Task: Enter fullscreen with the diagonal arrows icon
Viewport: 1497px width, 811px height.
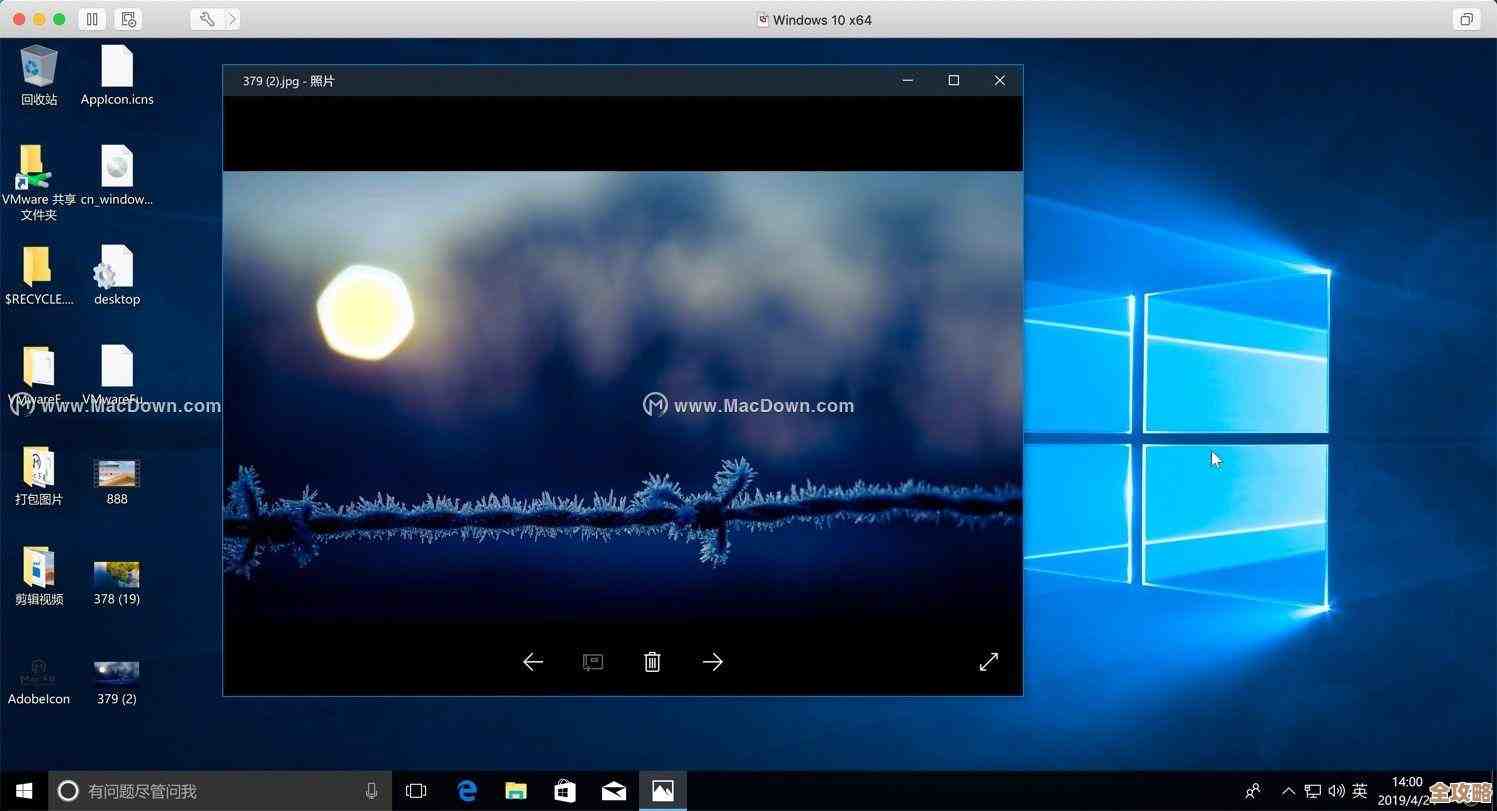Action: point(988,662)
